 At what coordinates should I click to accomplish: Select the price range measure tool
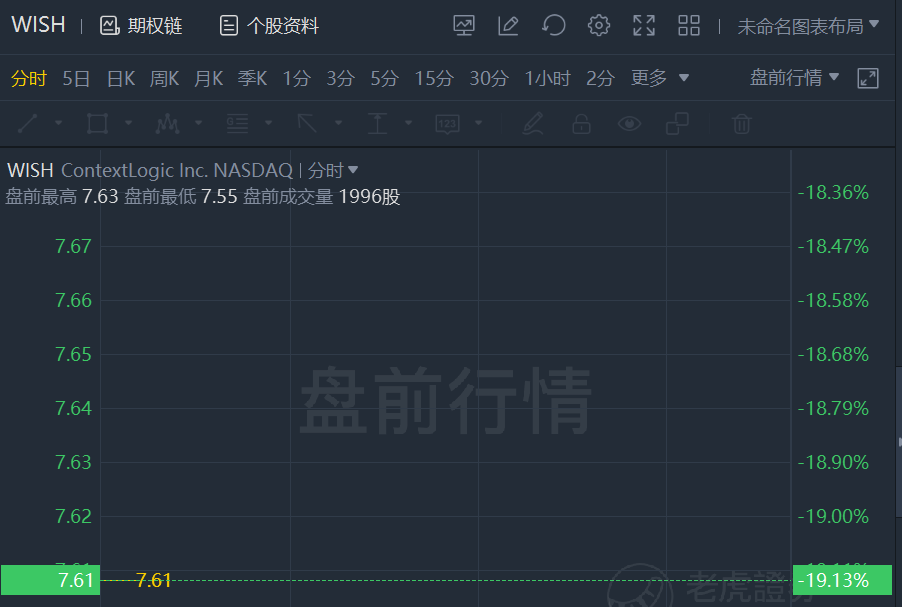click(x=377, y=124)
